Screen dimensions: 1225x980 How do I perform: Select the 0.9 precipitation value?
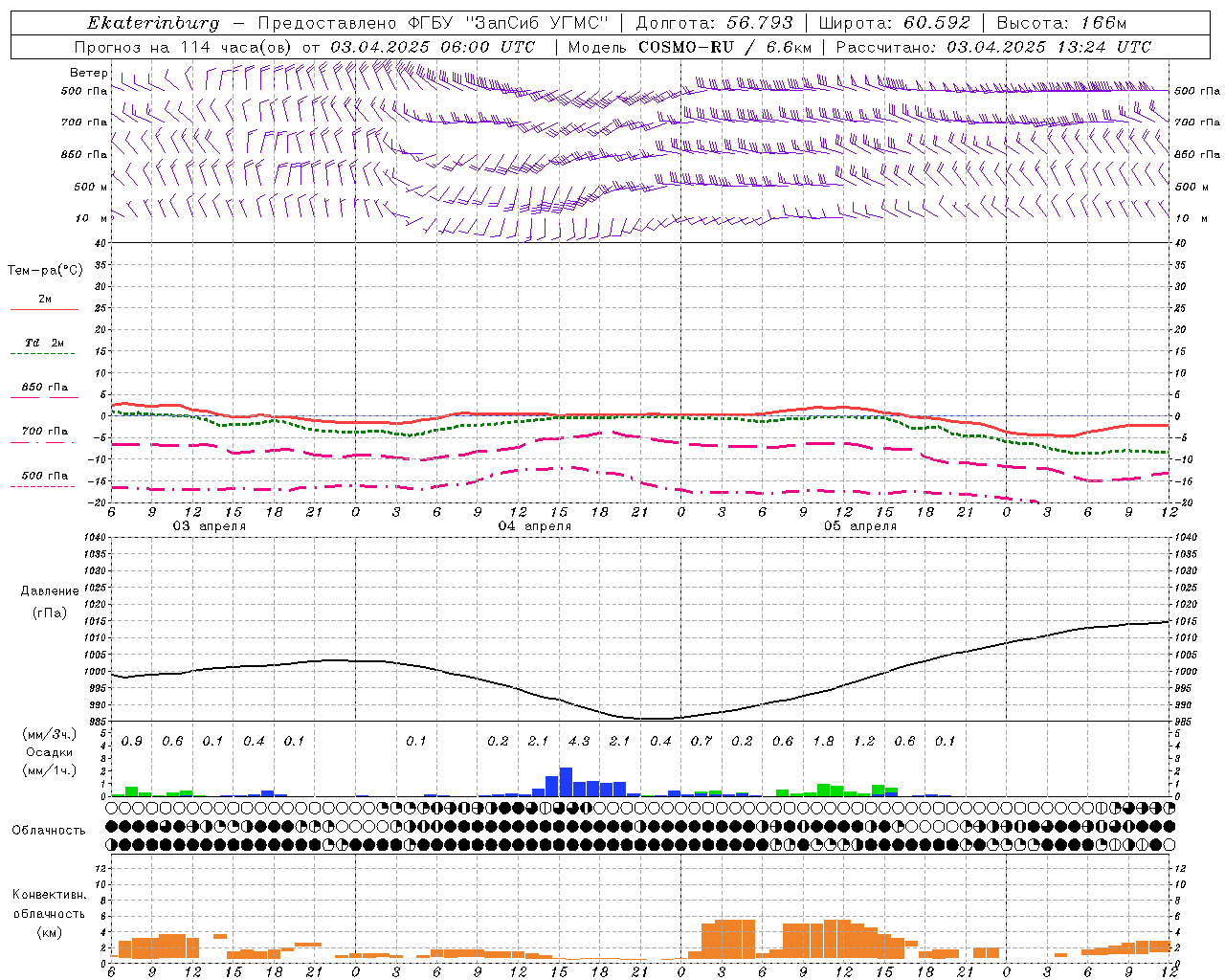point(132,742)
